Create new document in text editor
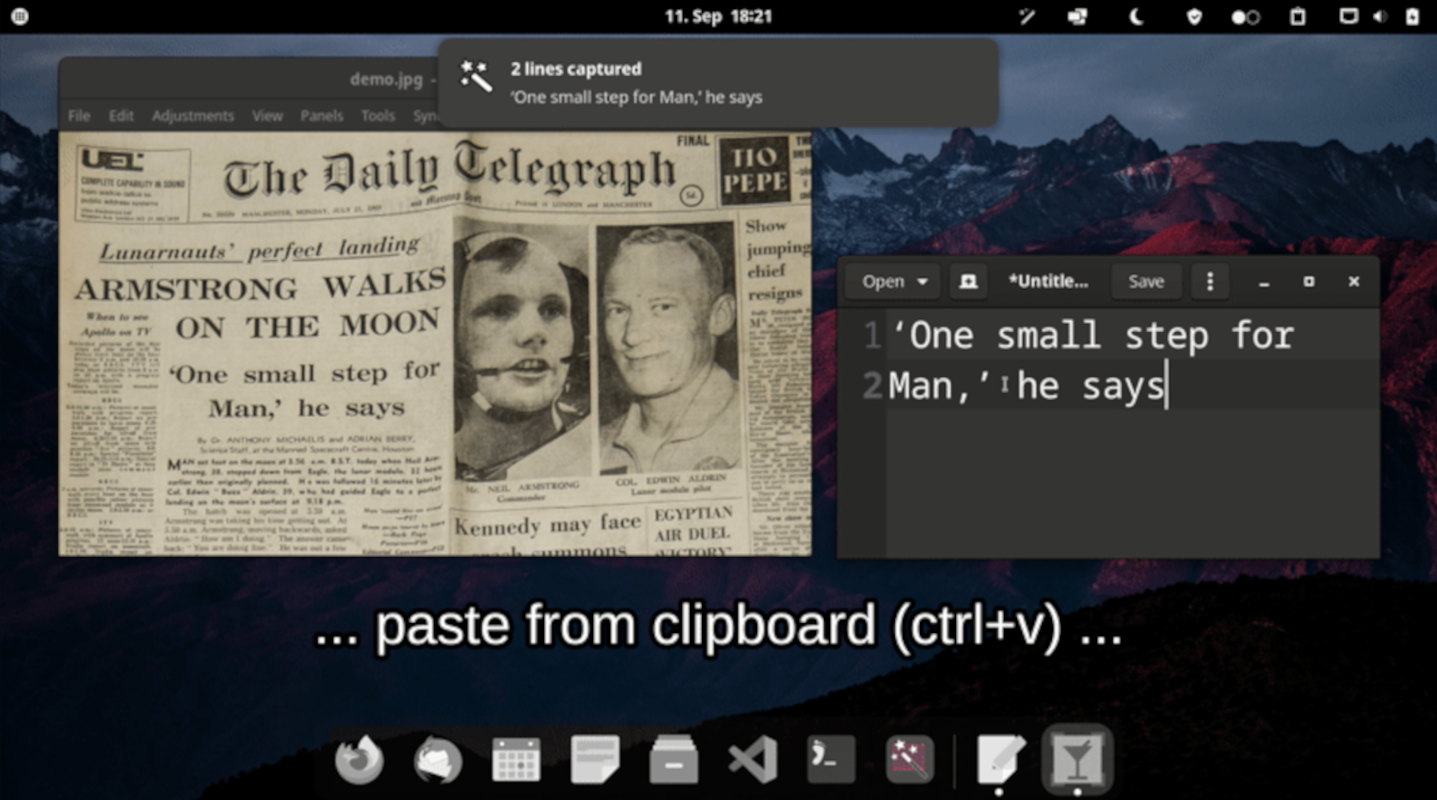This screenshot has height=800, width=1437. coord(967,282)
